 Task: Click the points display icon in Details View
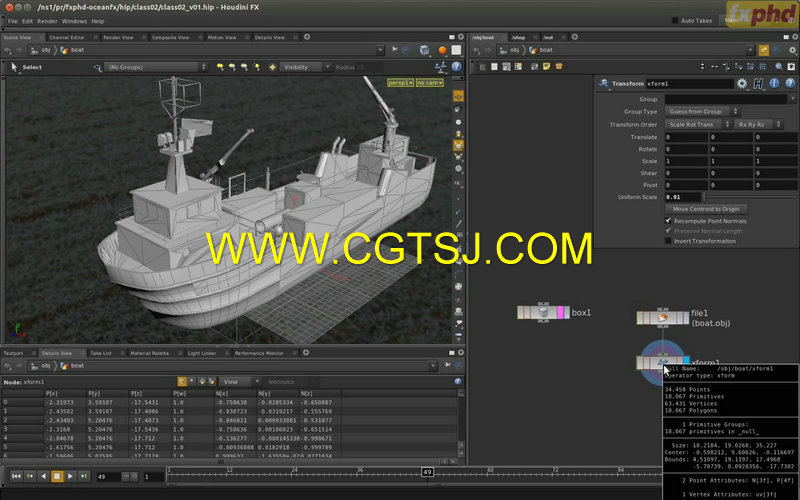182,382
